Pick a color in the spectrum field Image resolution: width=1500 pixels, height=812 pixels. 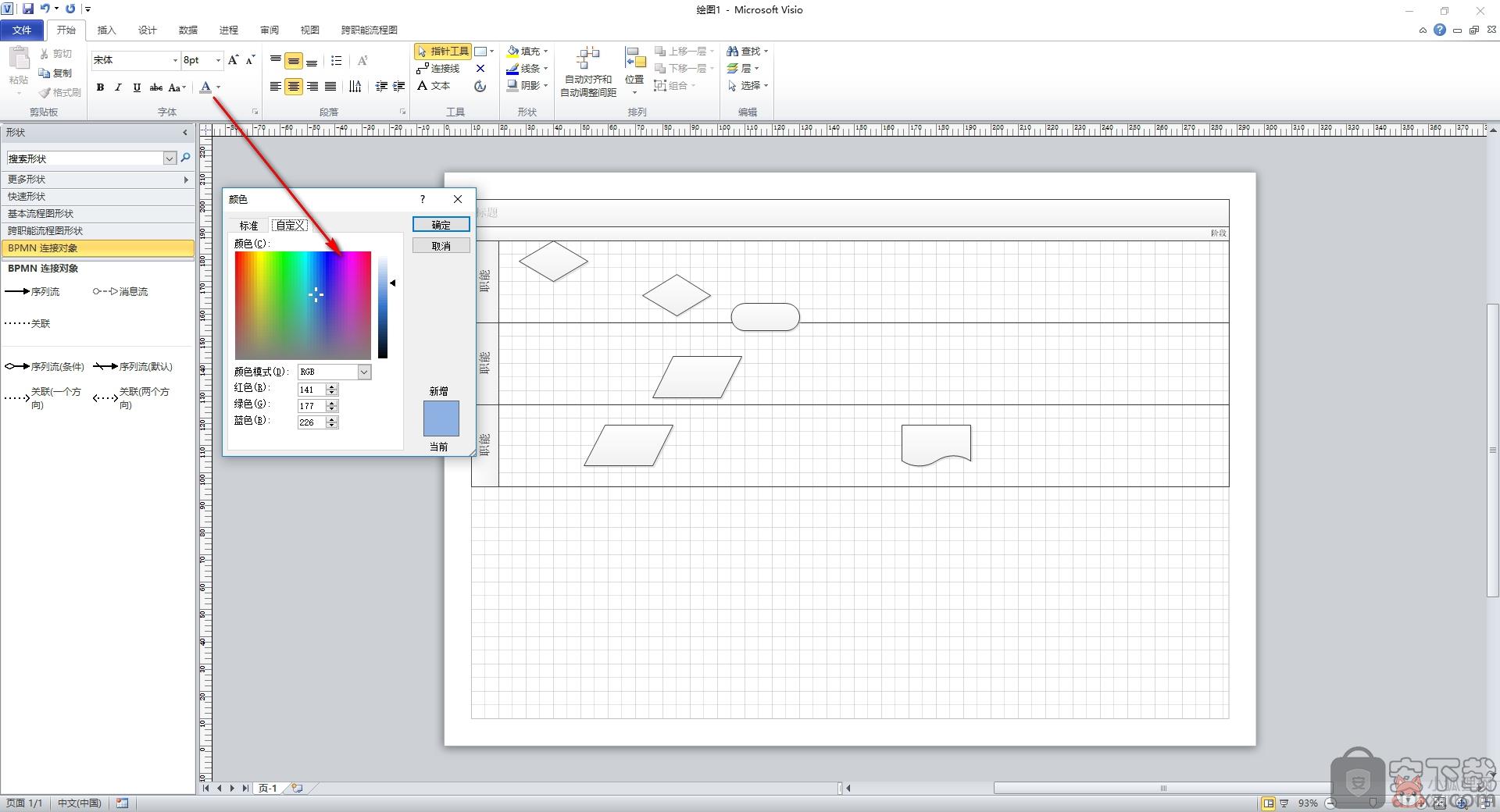pyautogui.click(x=303, y=305)
